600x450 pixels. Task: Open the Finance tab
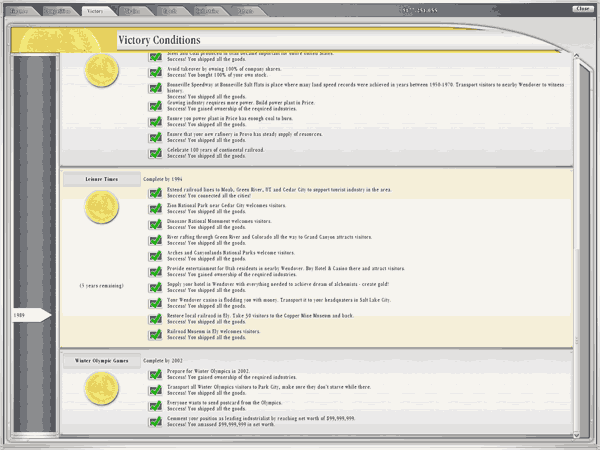click(20, 11)
